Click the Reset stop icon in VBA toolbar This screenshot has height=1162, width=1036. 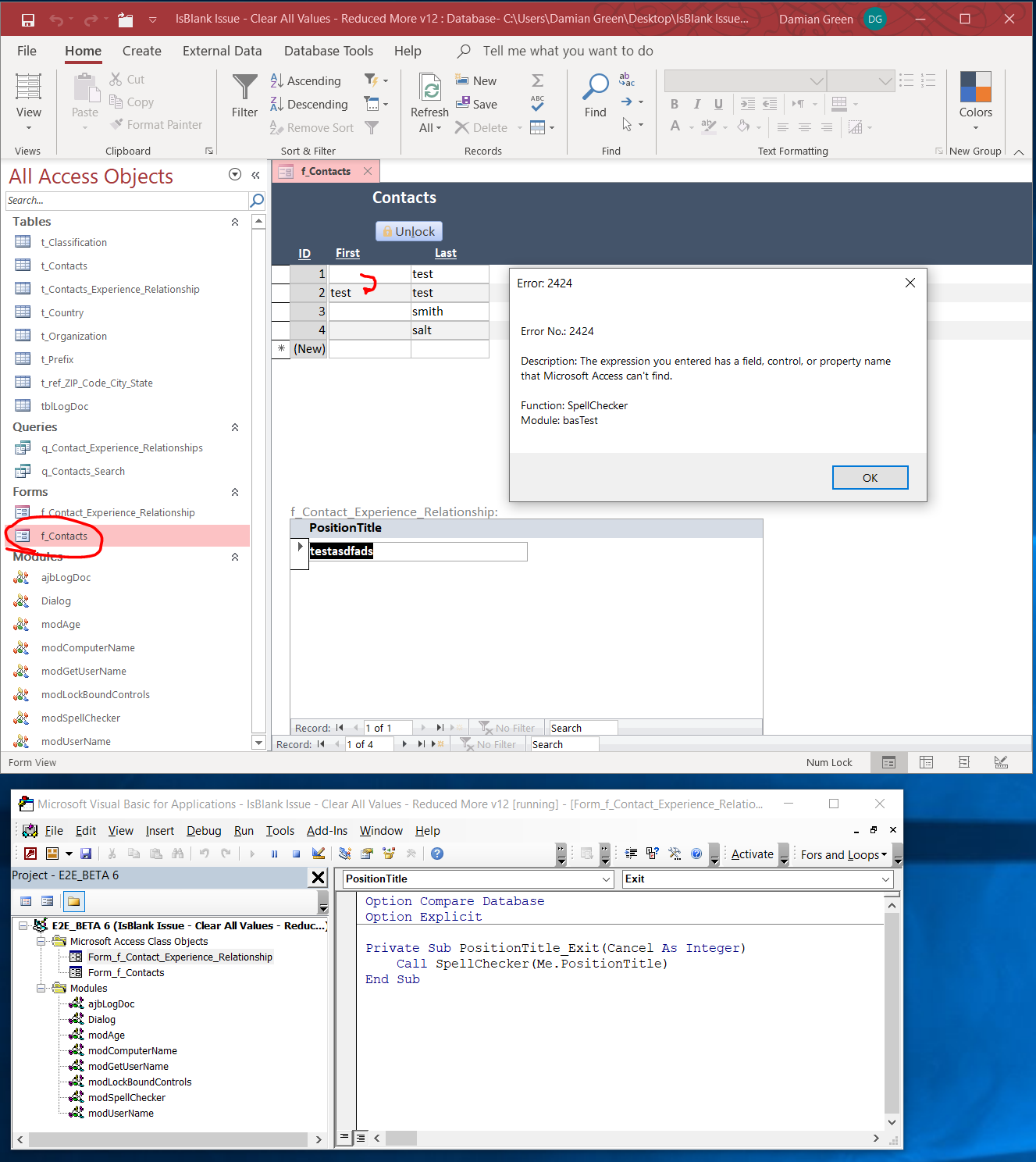click(296, 854)
